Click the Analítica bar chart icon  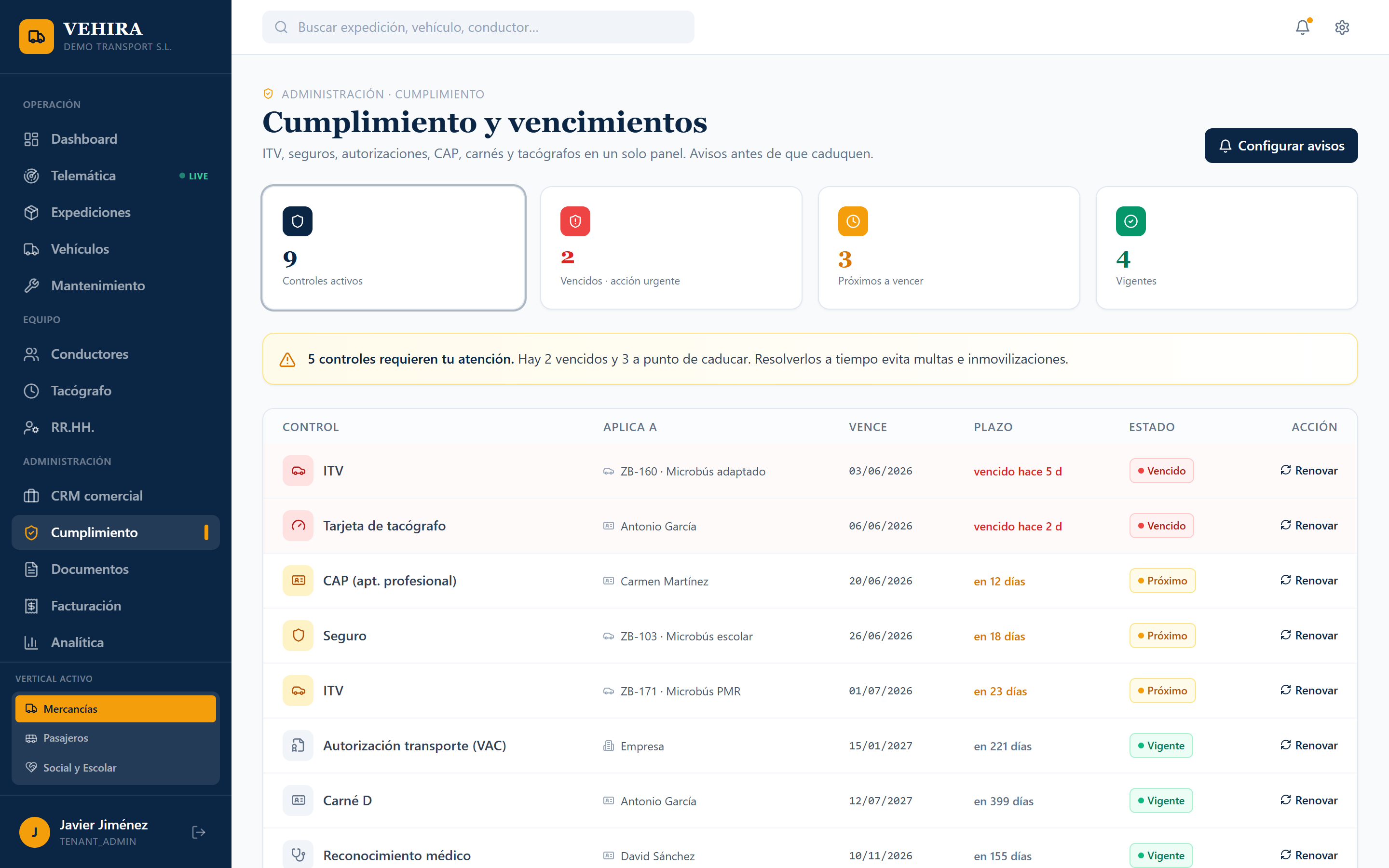pos(31,643)
